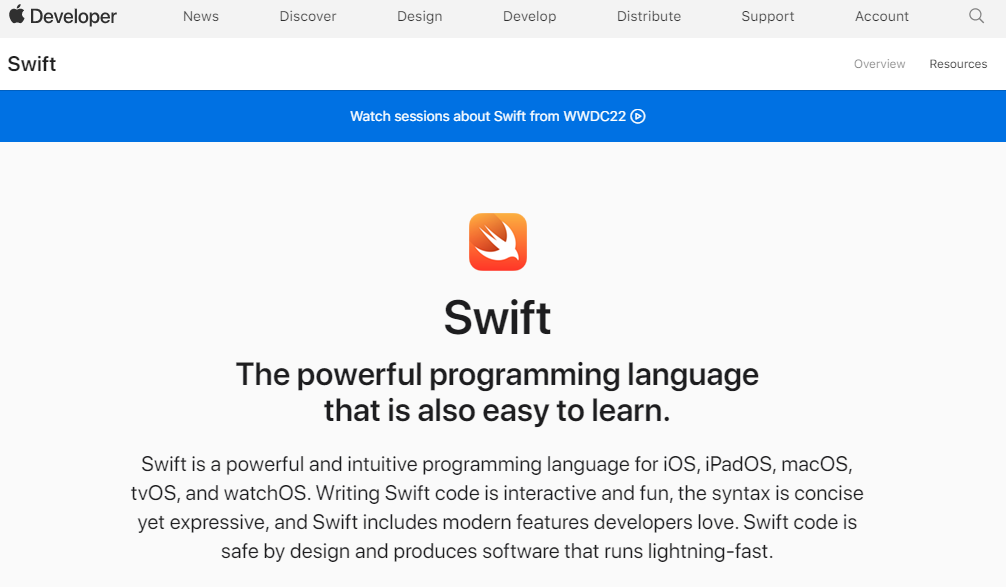Open the News menu item
The height and width of the screenshot is (587, 1006).
201,16
